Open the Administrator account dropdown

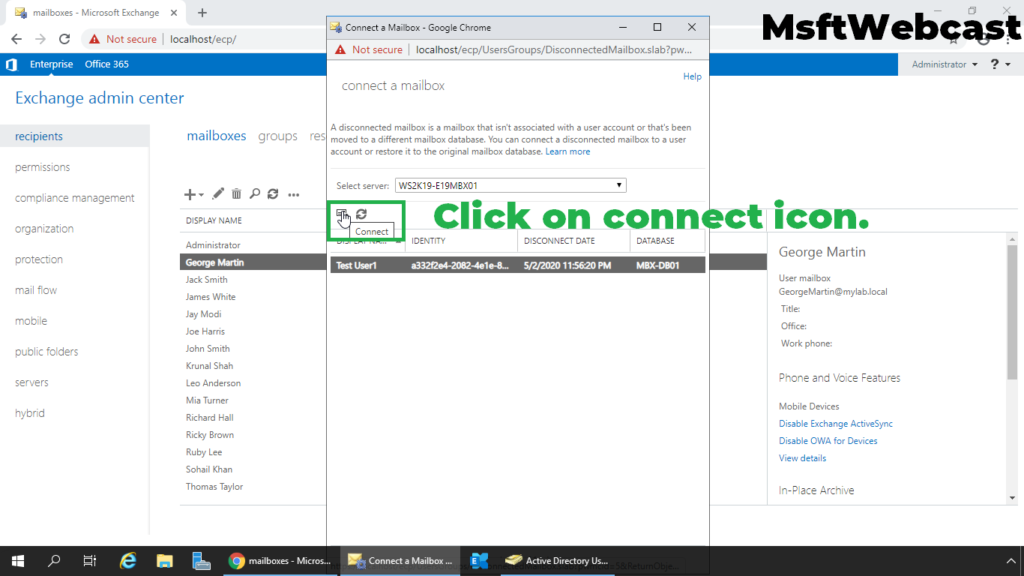coord(944,64)
